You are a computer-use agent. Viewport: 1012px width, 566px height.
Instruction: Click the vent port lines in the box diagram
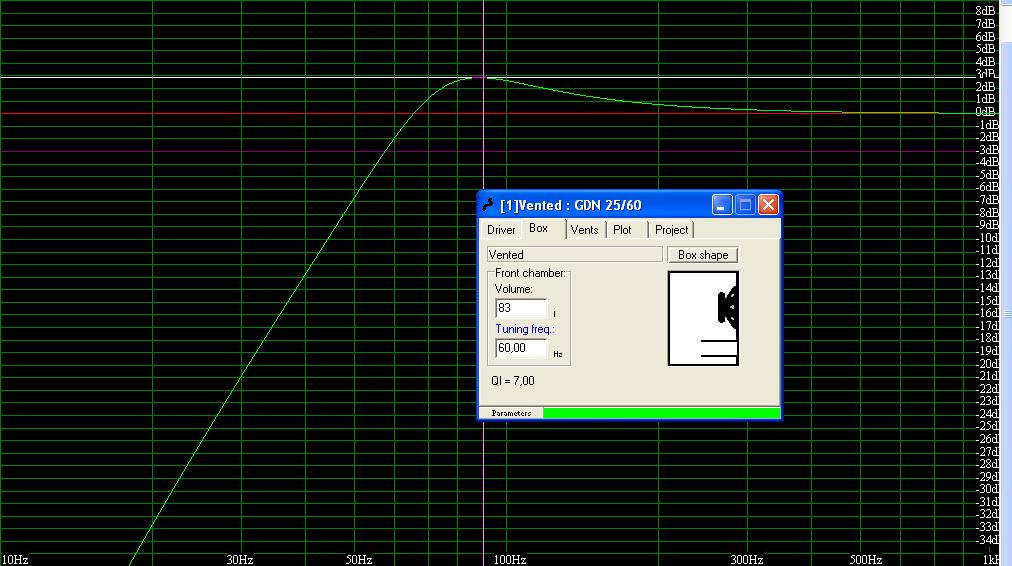tap(718, 349)
